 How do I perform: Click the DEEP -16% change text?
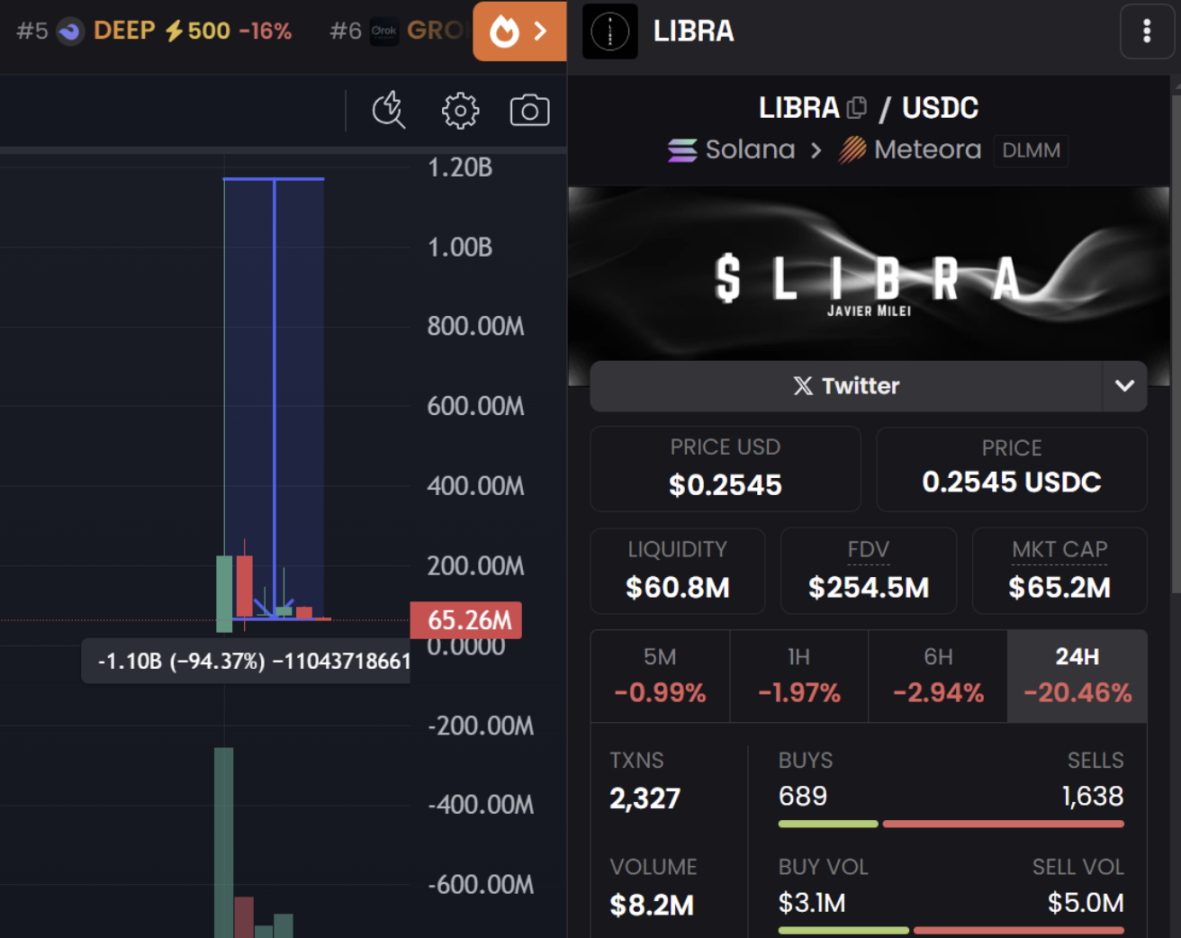[x=265, y=31]
